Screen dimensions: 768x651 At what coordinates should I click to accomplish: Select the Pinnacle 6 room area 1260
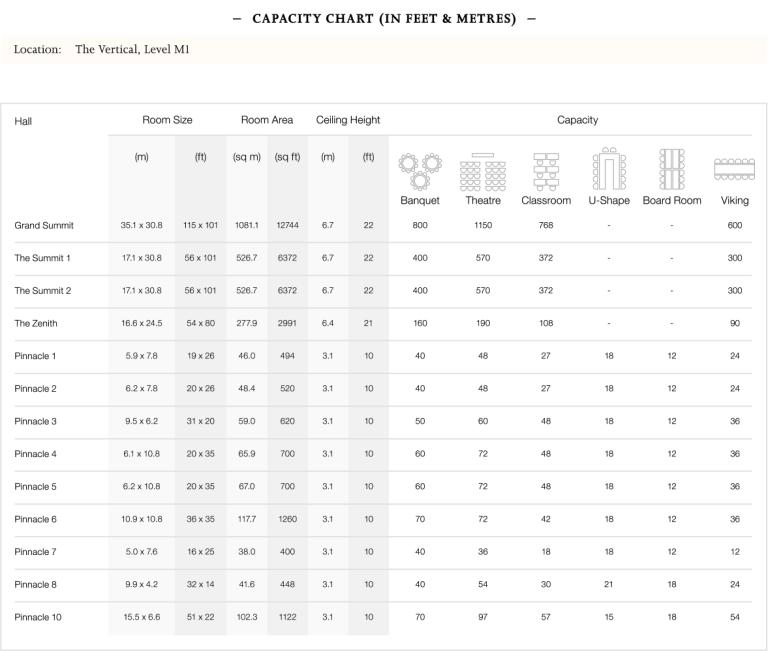(288, 519)
